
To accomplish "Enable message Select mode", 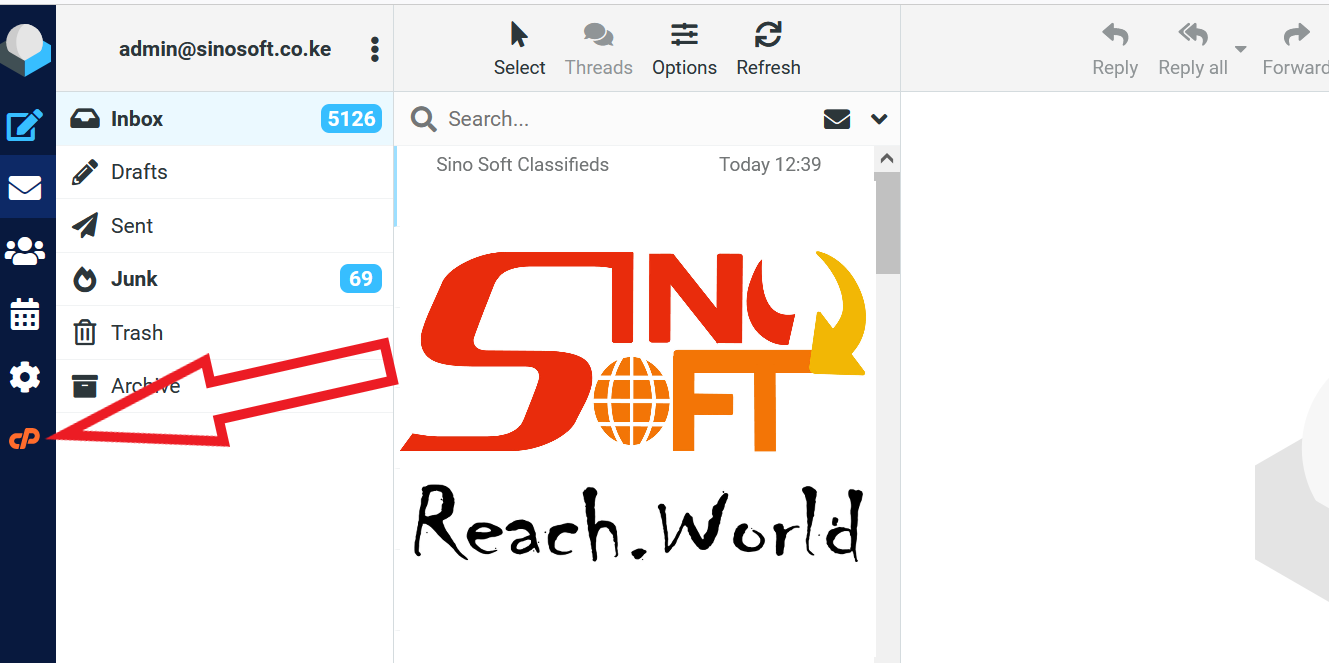I will [x=519, y=47].
